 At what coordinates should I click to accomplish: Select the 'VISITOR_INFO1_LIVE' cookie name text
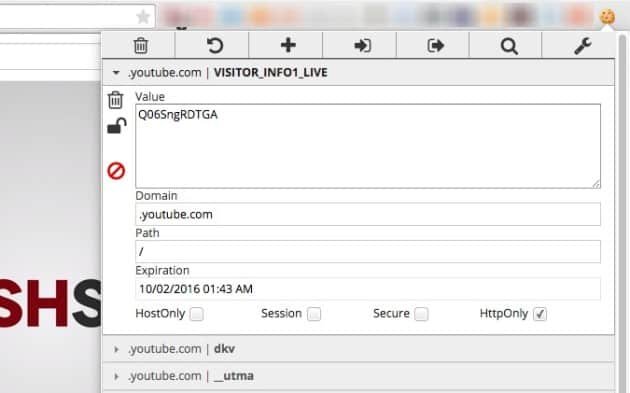click(270, 73)
